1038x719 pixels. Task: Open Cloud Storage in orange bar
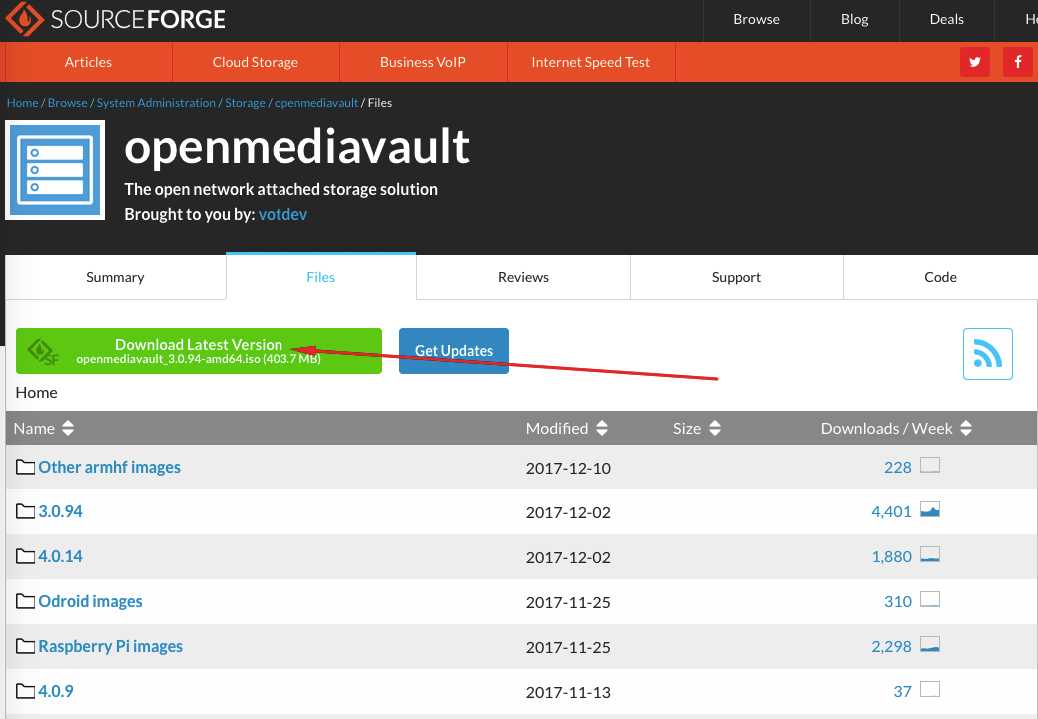[x=255, y=62]
